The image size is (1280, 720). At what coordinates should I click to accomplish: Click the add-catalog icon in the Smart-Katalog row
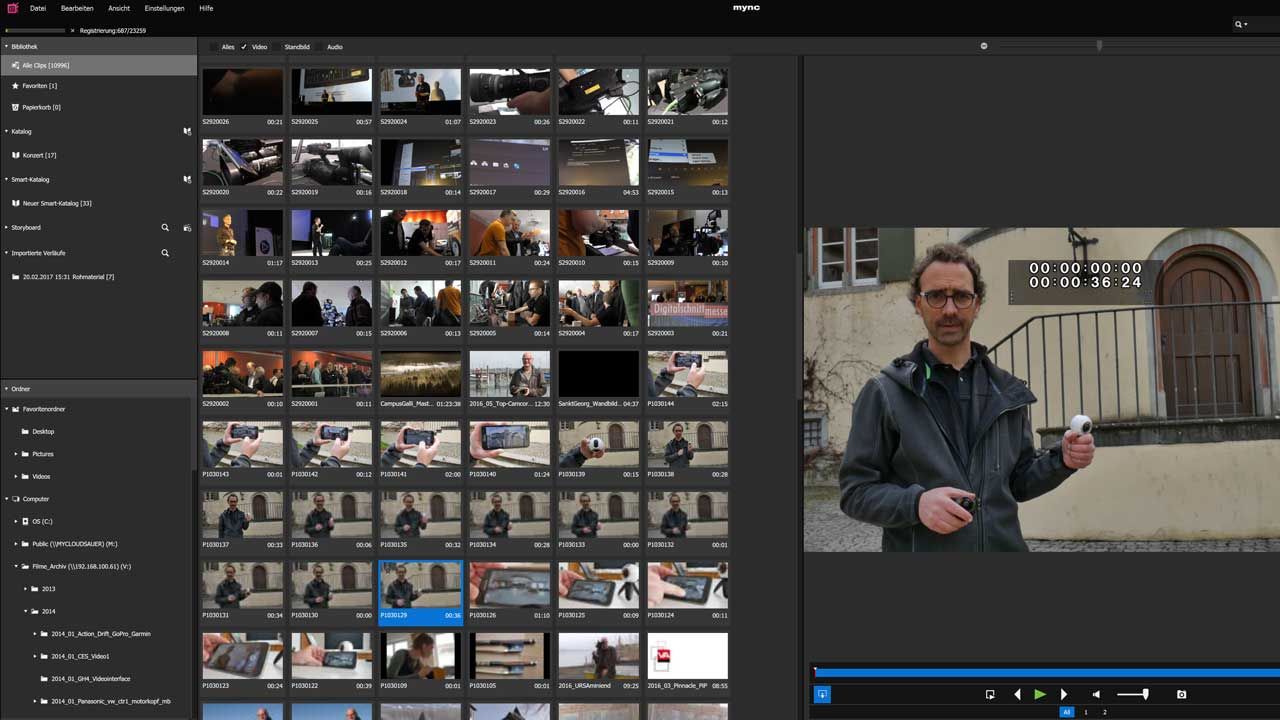pos(187,180)
